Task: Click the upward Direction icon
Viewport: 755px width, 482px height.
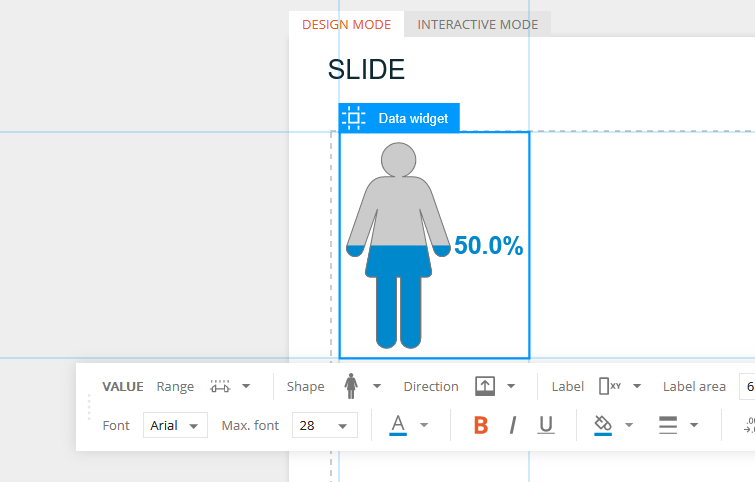Action: coord(485,386)
